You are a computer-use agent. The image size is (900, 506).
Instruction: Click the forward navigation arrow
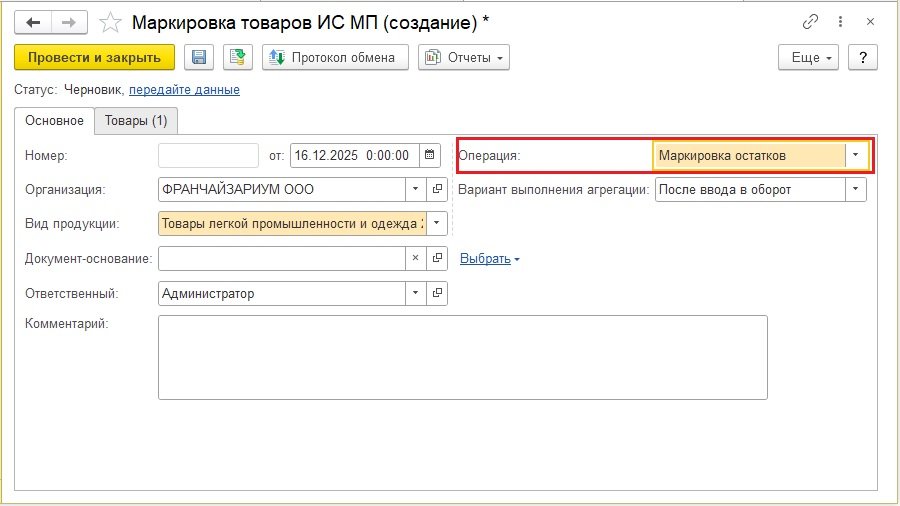click(69, 22)
